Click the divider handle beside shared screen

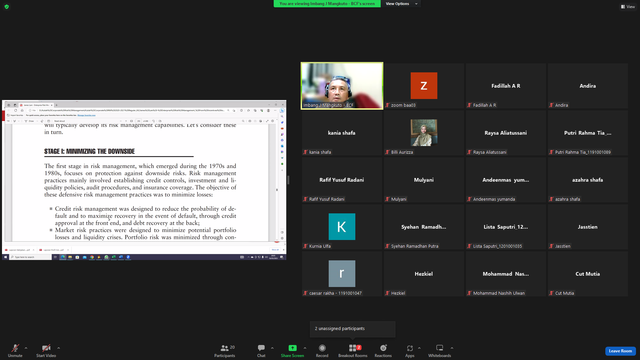[288, 180]
